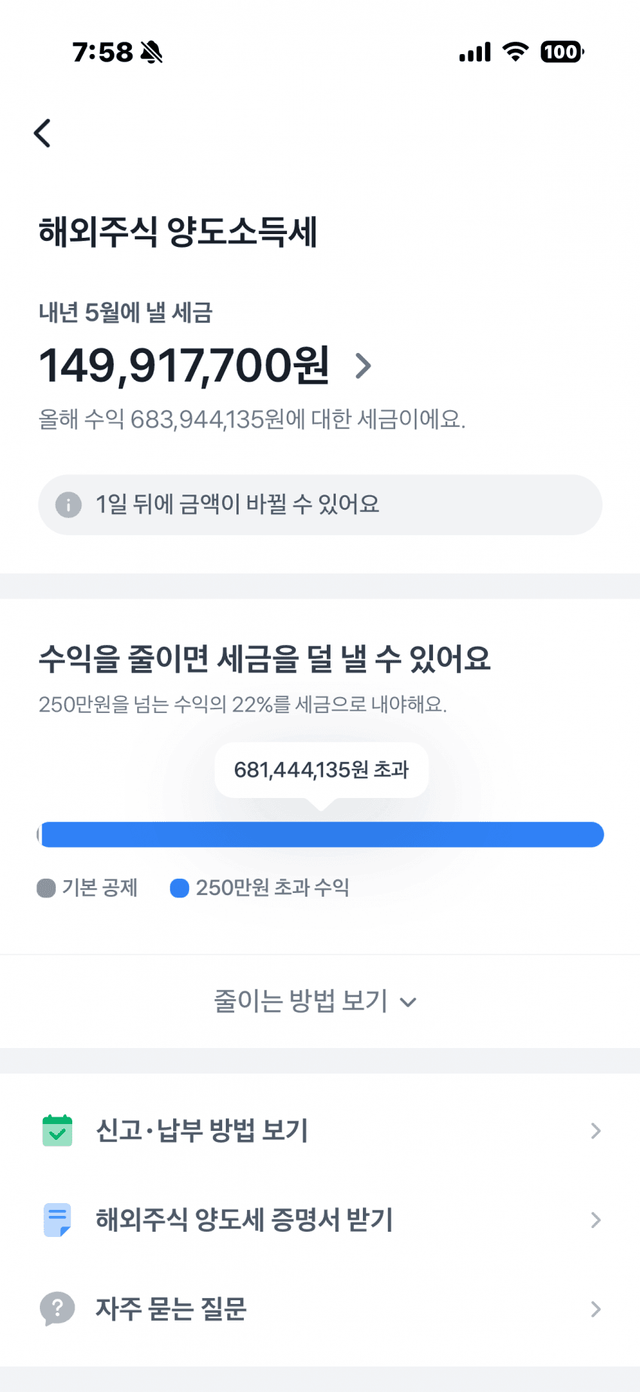This screenshot has width=640, height=1392.
Task: Tap the question mark icon beside 자주 묻는 질문
Action: coord(57,1309)
